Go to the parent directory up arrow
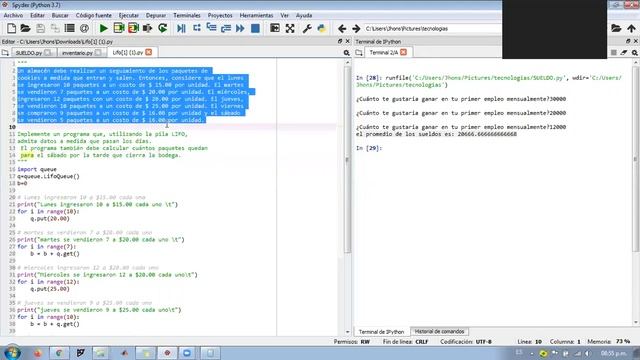The height and width of the screenshot is (360, 640). click(x=631, y=28)
